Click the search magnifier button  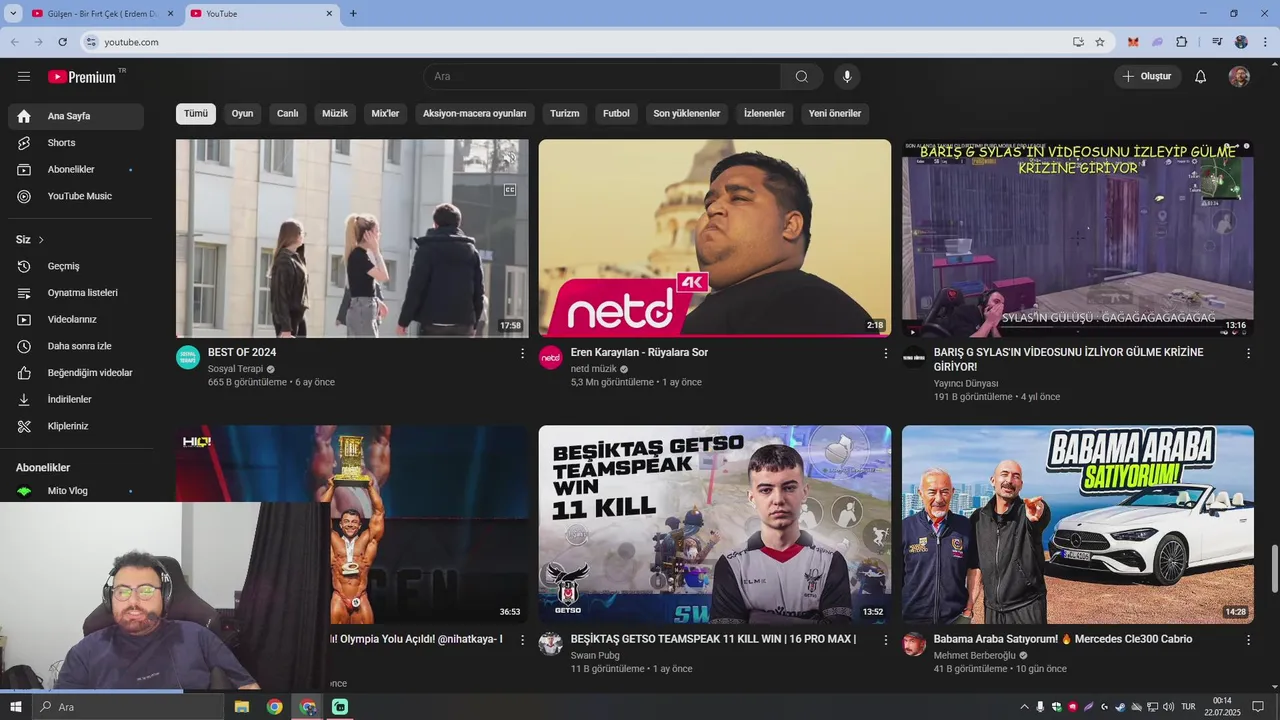click(802, 77)
